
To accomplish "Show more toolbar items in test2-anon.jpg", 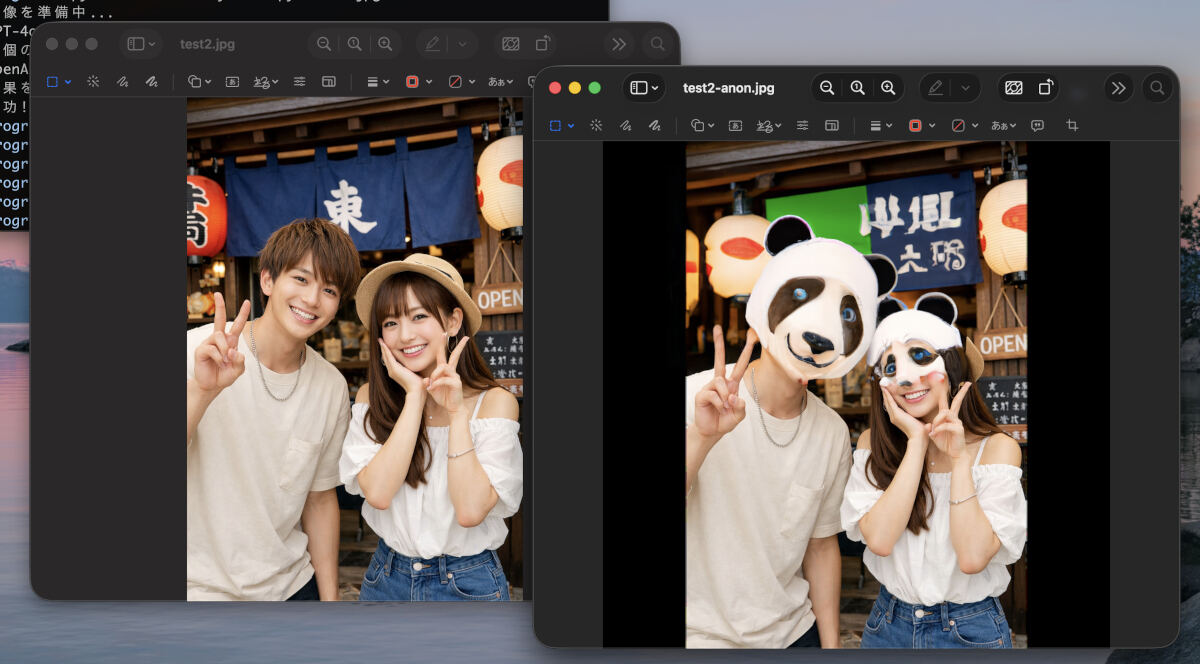I will point(1118,88).
